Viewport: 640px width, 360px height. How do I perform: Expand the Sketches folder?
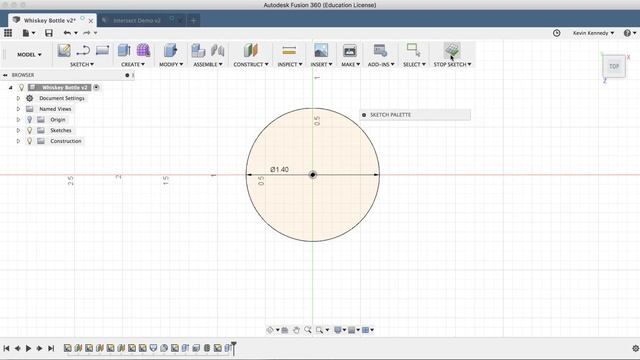18,130
